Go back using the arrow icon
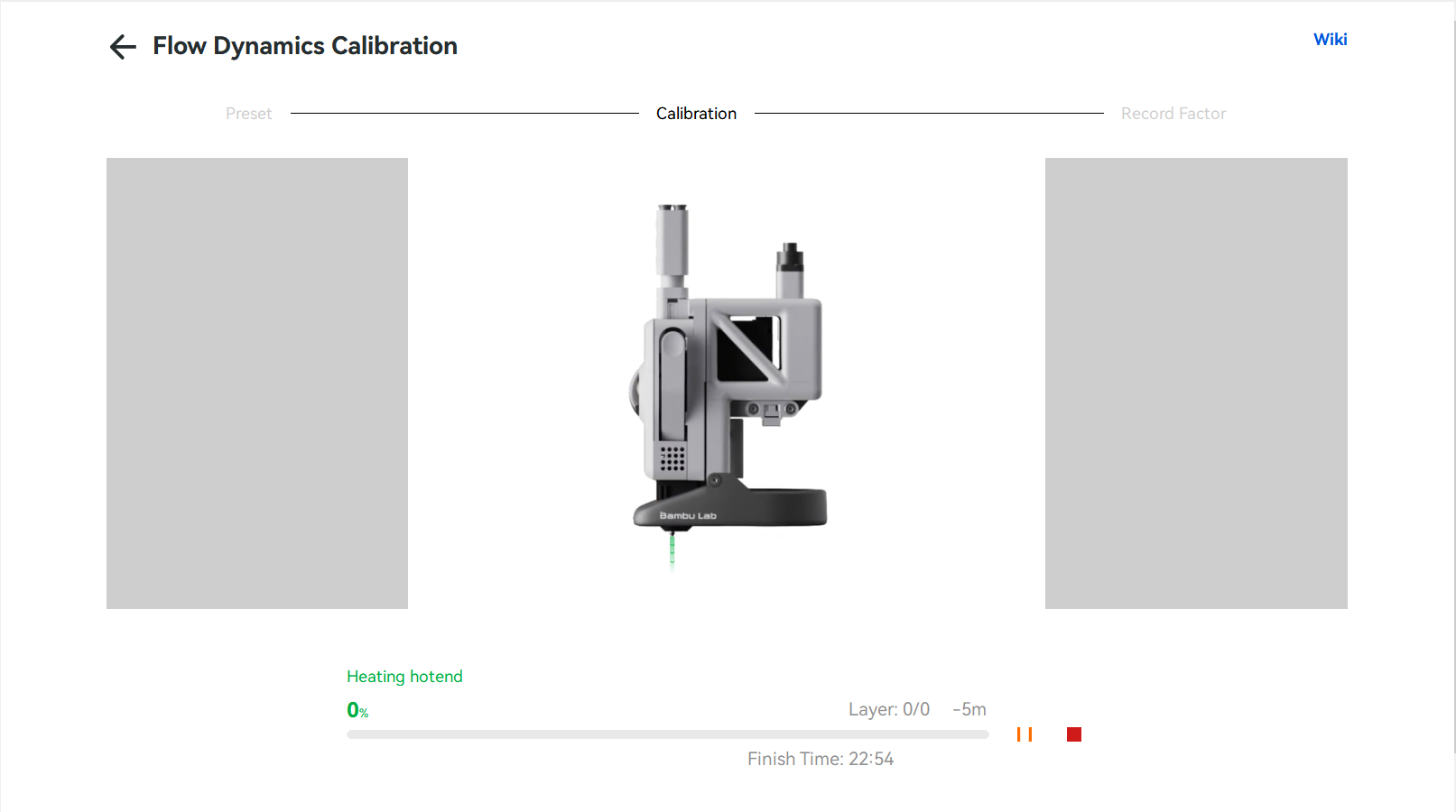Image resolution: width=1456 pixels, height=812 pixels. 123,47
